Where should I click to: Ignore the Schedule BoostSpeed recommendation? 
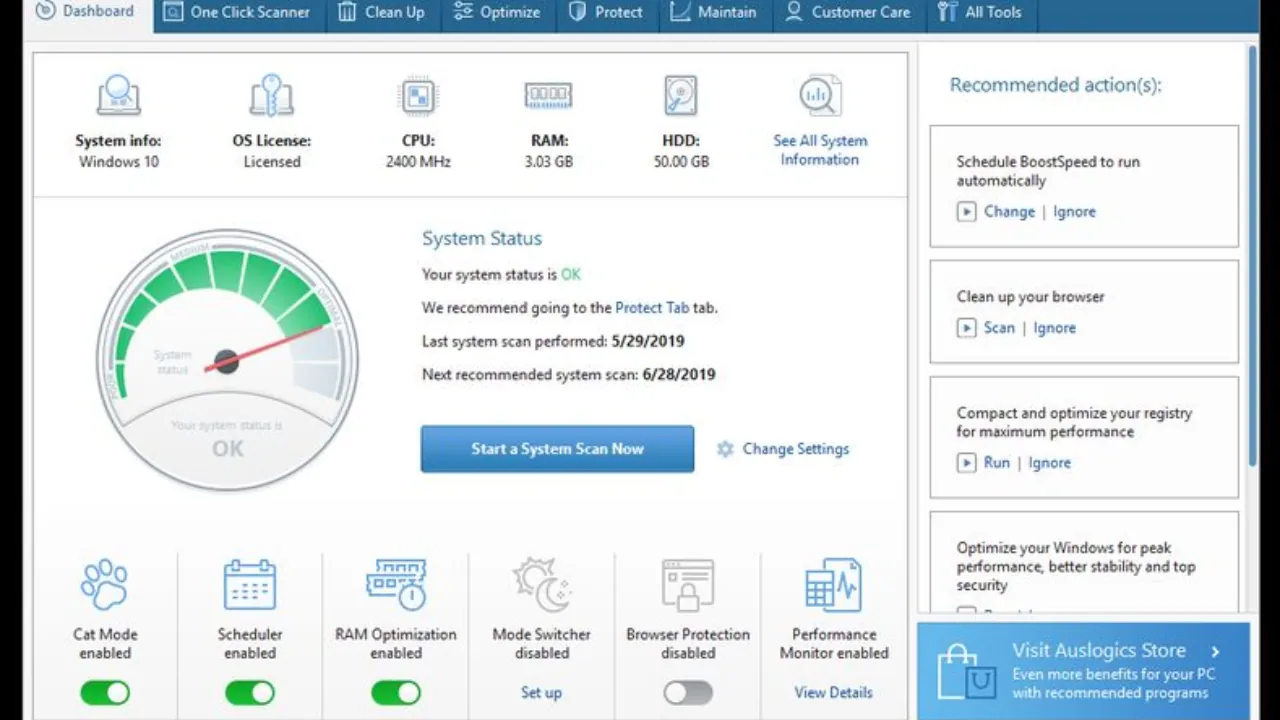coord(1074,211)
